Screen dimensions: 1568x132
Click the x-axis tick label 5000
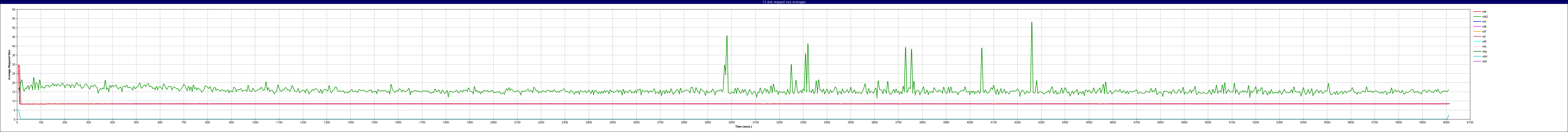[1208, 122]
